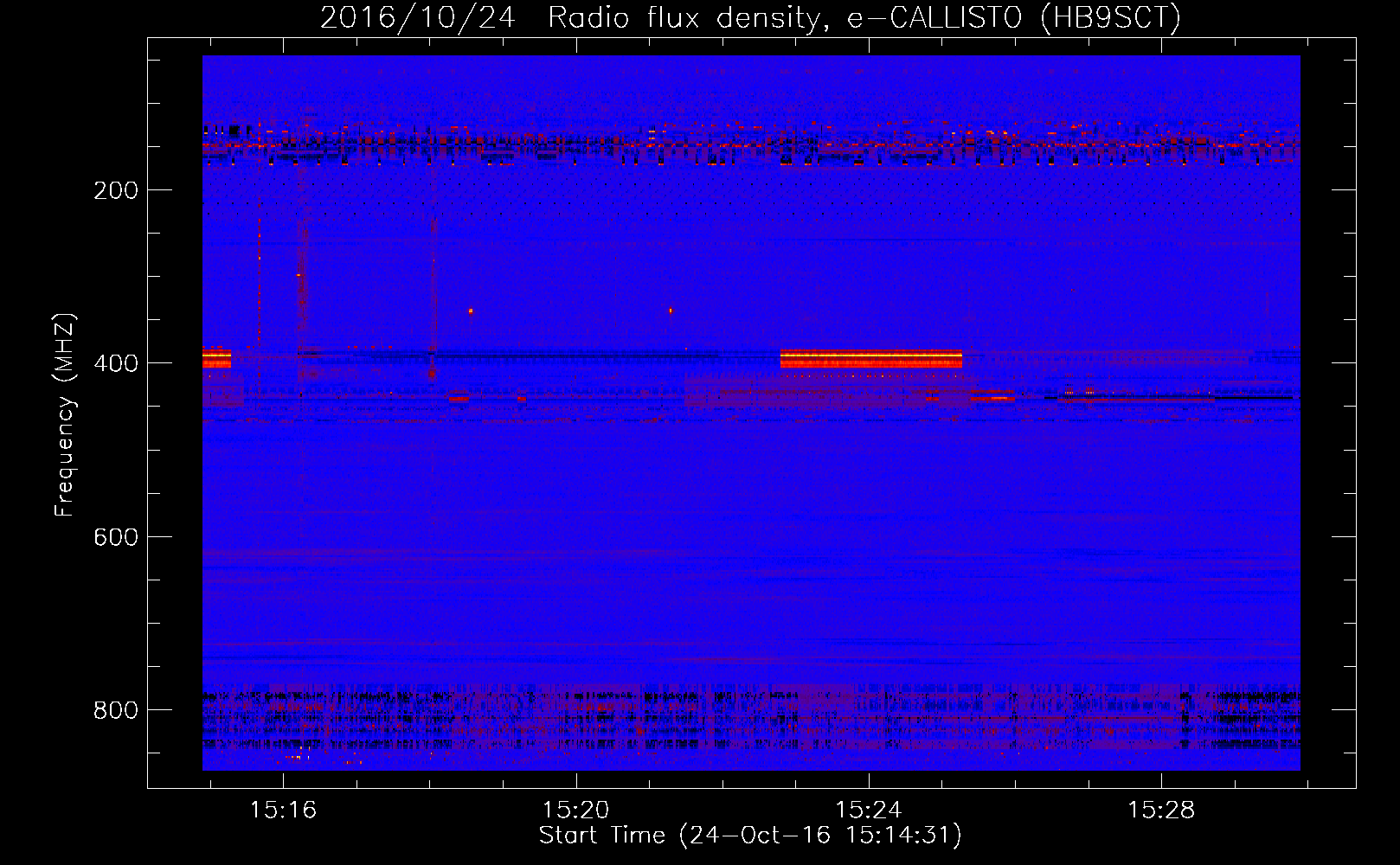Viewport: 1400px width, 865px height.
Task: Select the 800 frequency tick label
Action: tap(116, 710)
